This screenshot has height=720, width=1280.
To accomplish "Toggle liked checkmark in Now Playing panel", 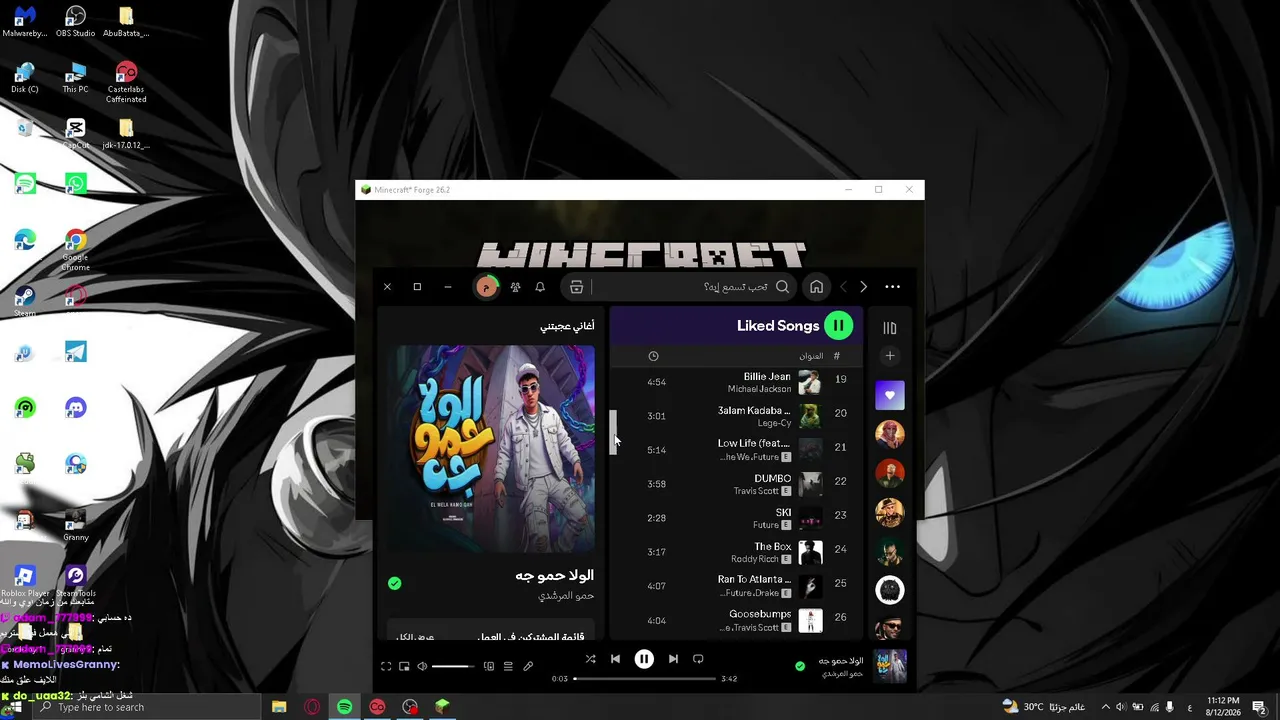I will pos(395,583).
